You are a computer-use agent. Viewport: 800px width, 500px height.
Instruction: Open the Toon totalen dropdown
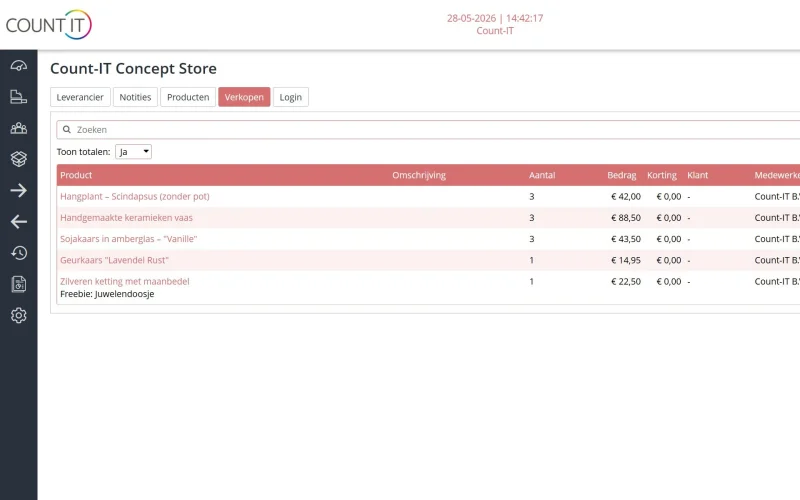133,152
